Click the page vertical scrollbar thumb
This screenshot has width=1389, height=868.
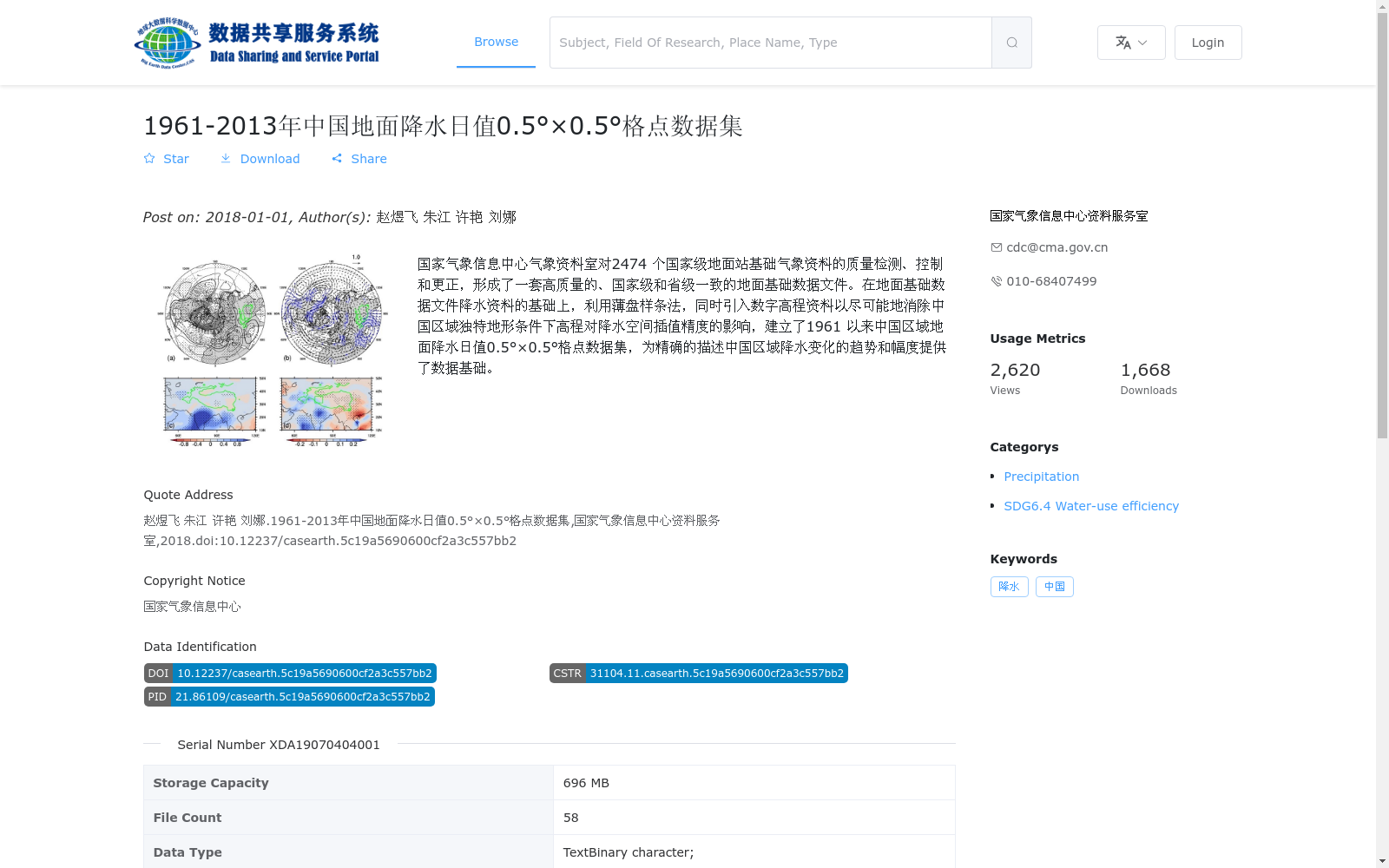tap(1382, 226)
